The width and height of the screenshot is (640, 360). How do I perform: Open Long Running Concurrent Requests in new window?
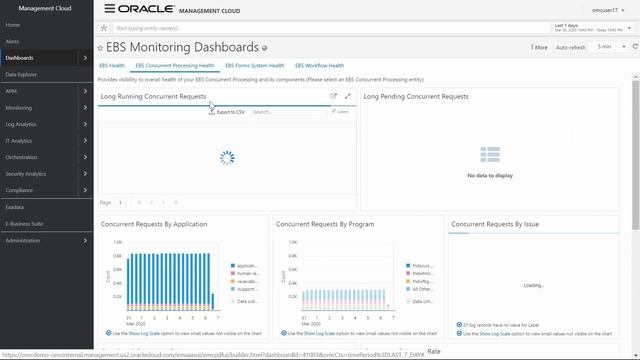333,96
